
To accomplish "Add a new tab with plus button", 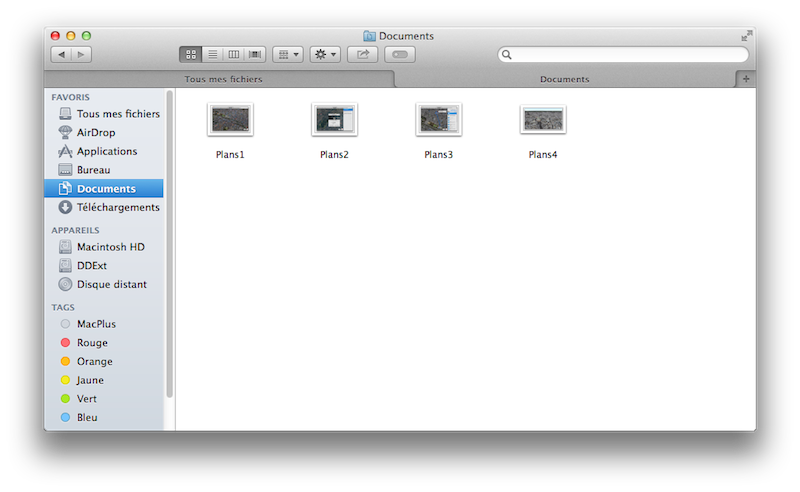I will (746, 79).
